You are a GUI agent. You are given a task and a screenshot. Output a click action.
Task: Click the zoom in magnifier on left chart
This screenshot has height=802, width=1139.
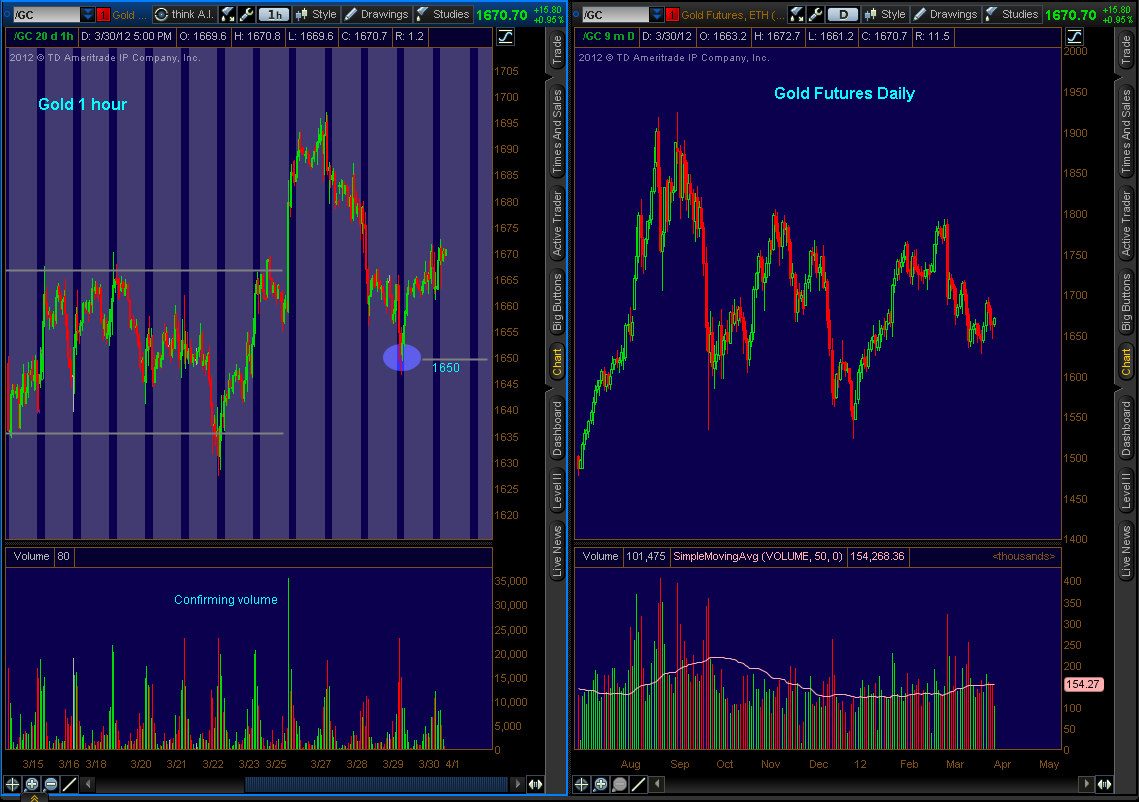point(32,785)
